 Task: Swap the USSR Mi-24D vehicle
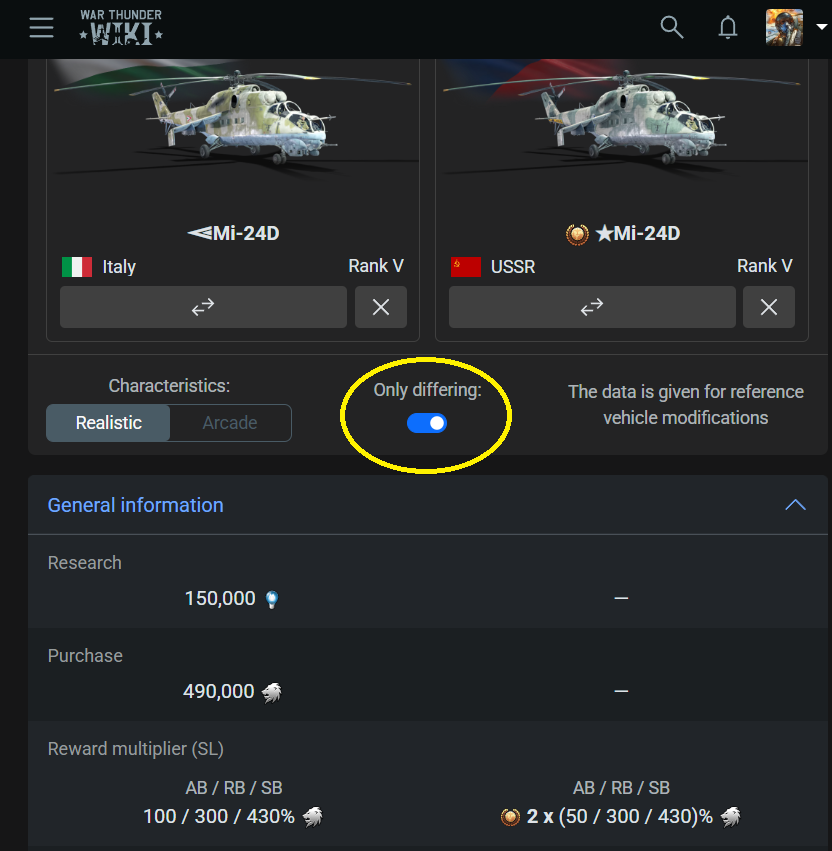coord(592,307)
